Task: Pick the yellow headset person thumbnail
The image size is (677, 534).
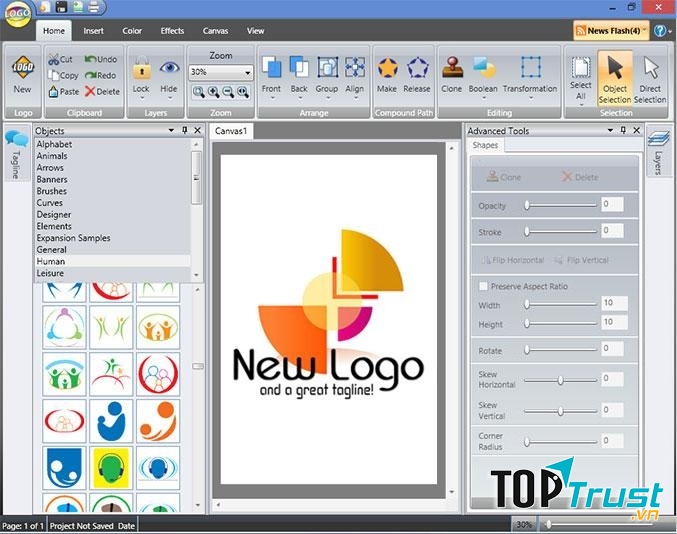Action: tap(111, 468)
